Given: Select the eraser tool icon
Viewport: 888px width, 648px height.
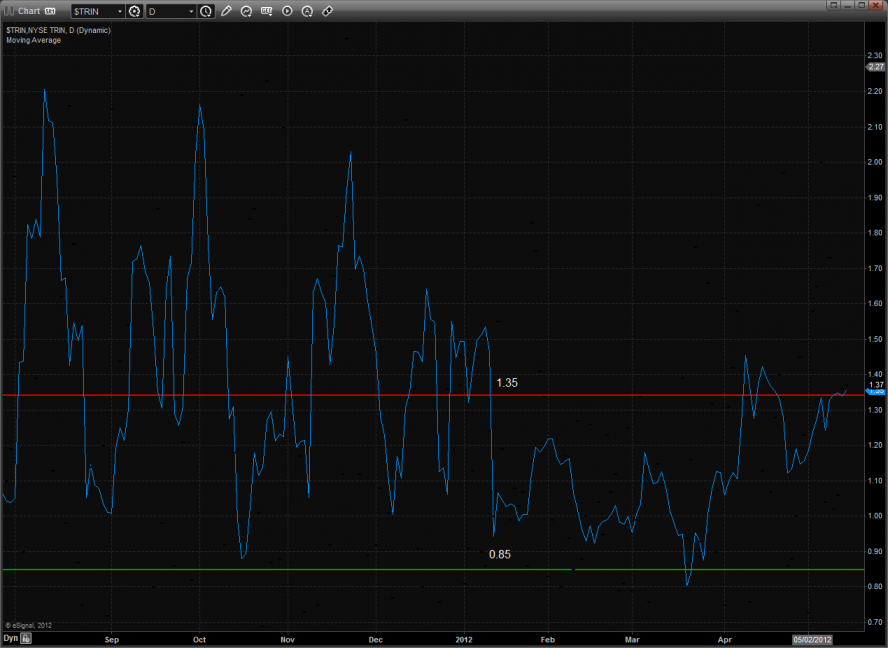Looking at the screenshot, I should [x=327, y=11].
